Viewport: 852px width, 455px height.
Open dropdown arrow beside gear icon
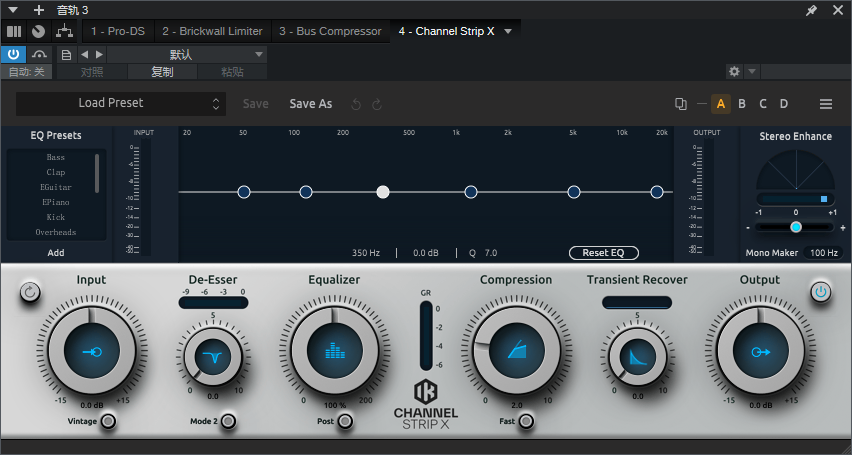[x=751, y=71]
